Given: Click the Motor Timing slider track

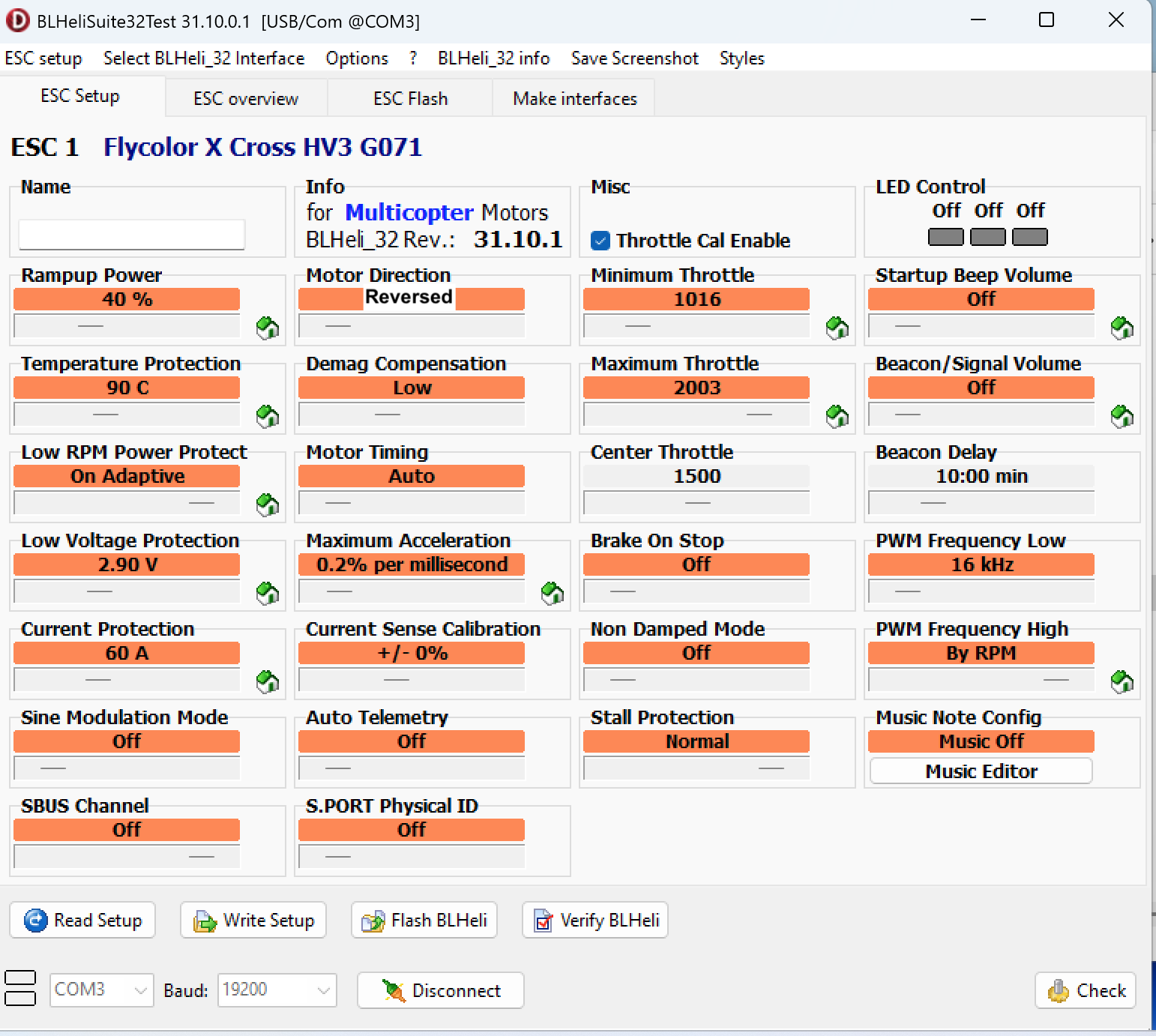Looking at the screenshot, I should point(412,503).
